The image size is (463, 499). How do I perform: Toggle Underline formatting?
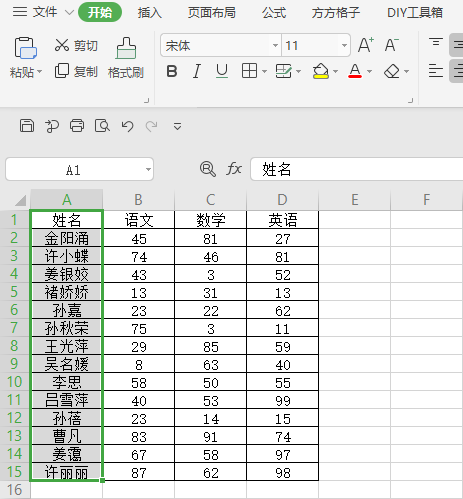[222, 71]
